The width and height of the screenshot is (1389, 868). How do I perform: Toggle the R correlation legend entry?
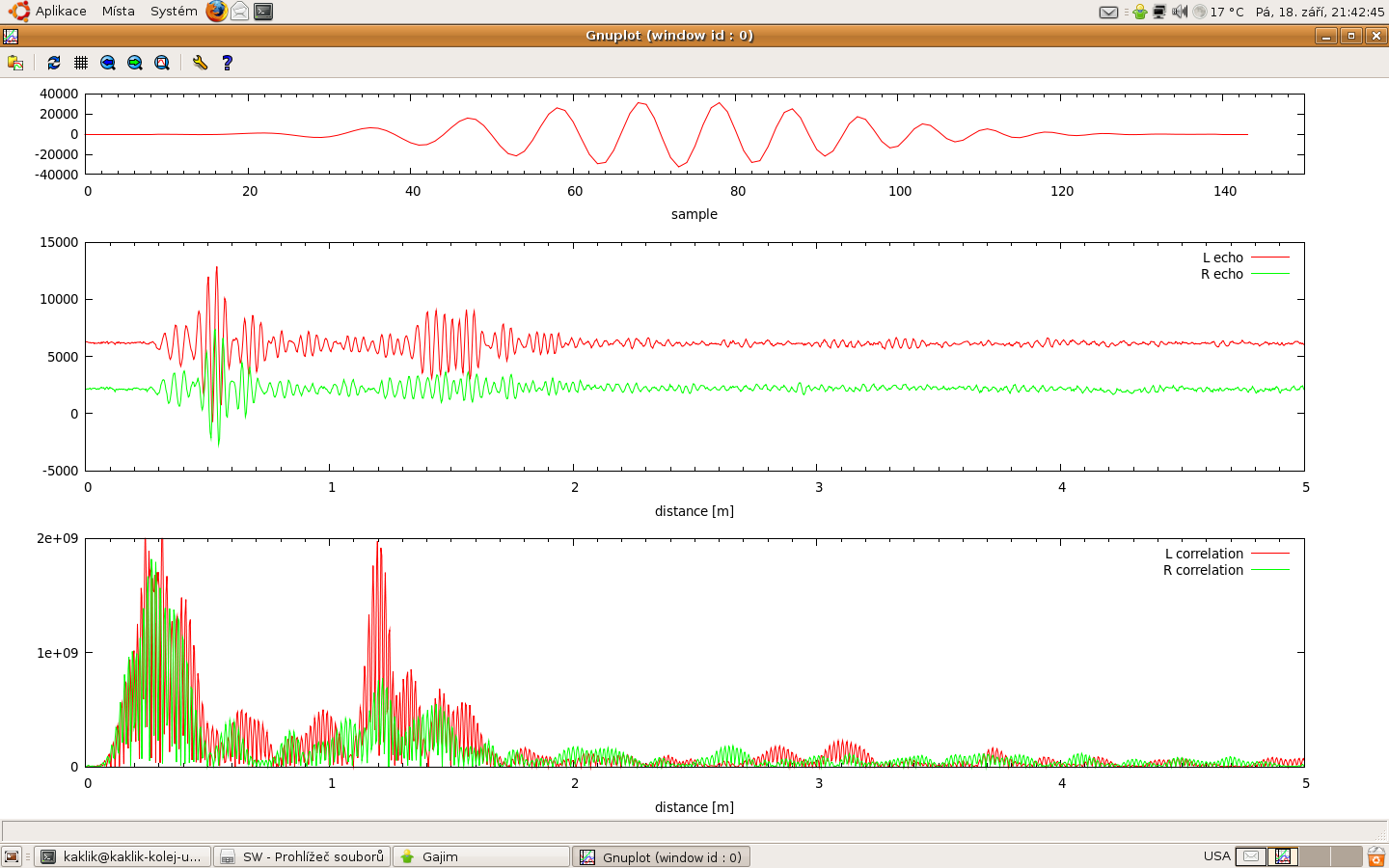[1203, 570]
